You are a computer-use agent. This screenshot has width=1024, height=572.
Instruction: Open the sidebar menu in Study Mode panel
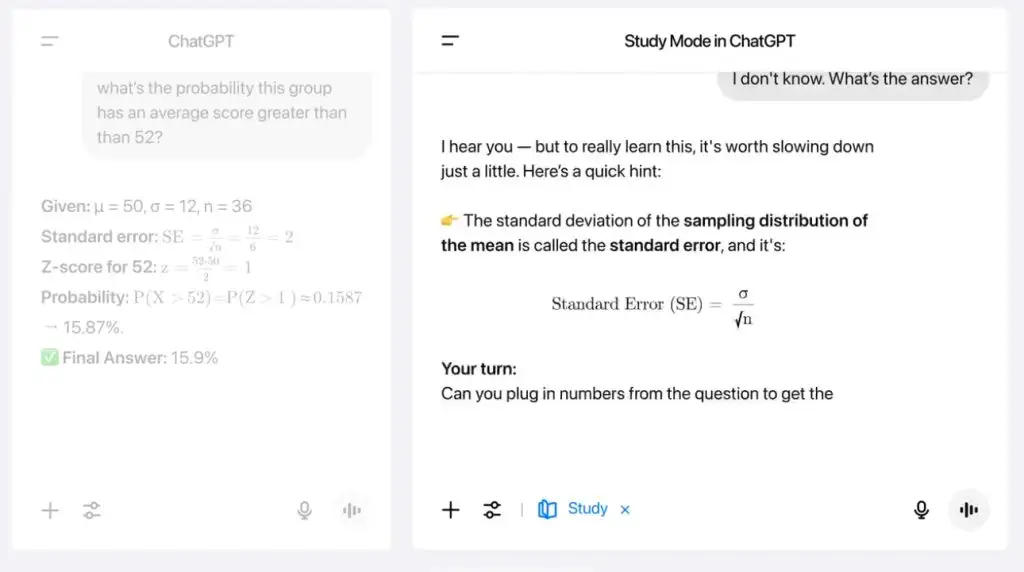pos(450,40)
